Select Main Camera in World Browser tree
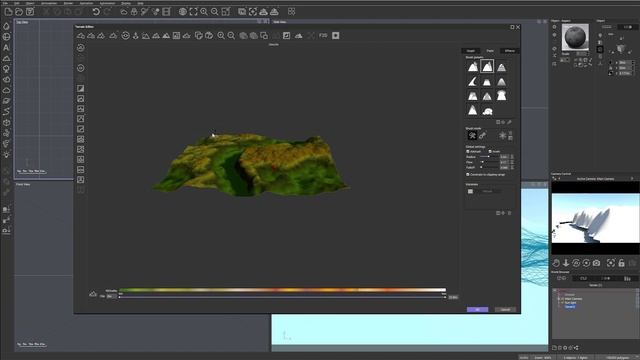Image resolution: width=640 pixels, height=360 pixels. 573,299
